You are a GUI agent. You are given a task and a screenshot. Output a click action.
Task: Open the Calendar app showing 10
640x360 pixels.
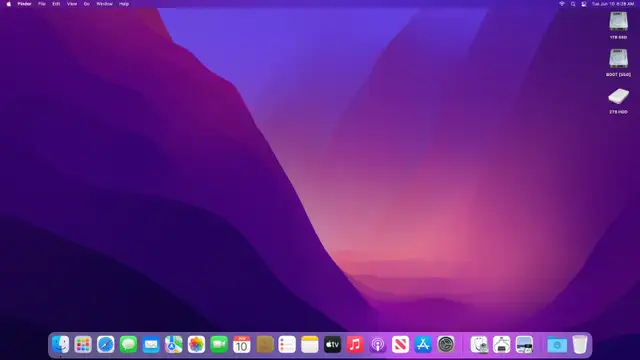242,344
